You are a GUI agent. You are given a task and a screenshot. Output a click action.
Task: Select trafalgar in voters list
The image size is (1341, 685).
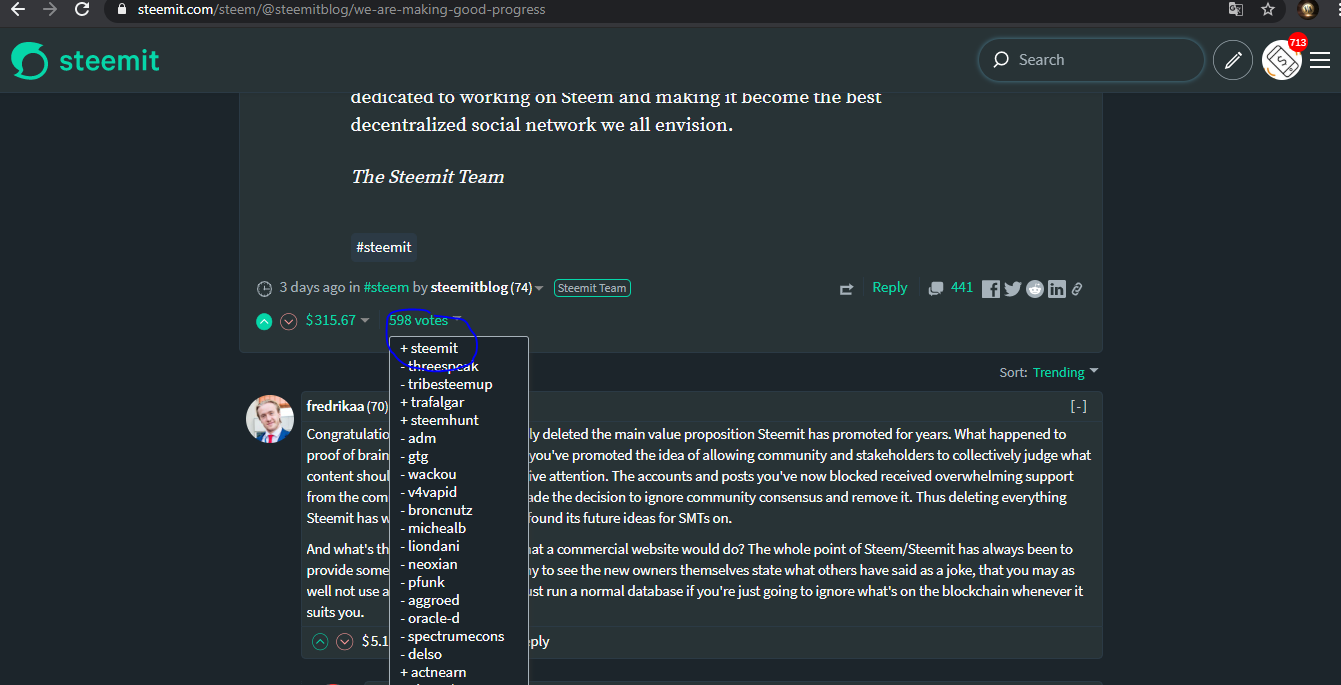tap(433, 402)
